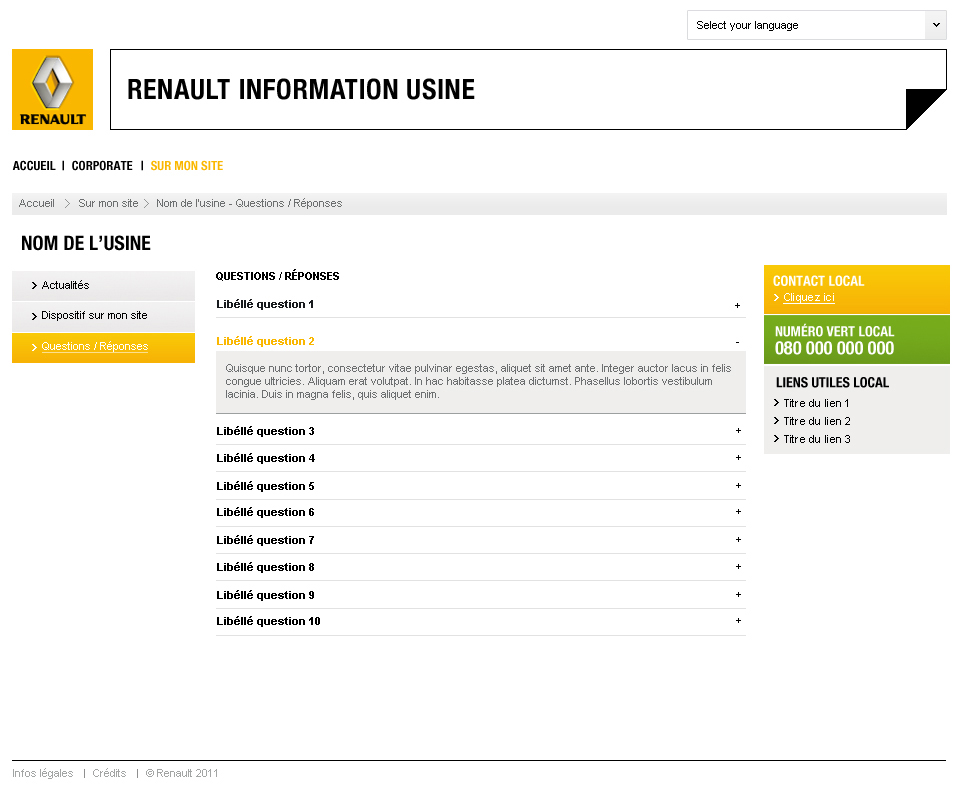
Task: Select the SUR MON SITE menu item
Action: tap(187, 166)
